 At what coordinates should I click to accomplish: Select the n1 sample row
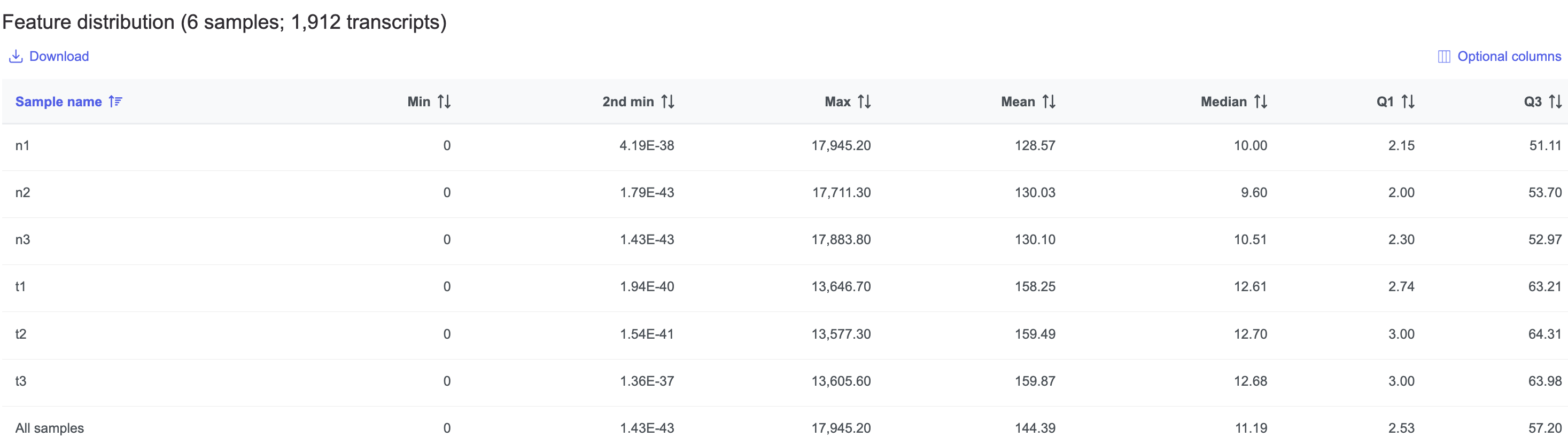point(22,145)
